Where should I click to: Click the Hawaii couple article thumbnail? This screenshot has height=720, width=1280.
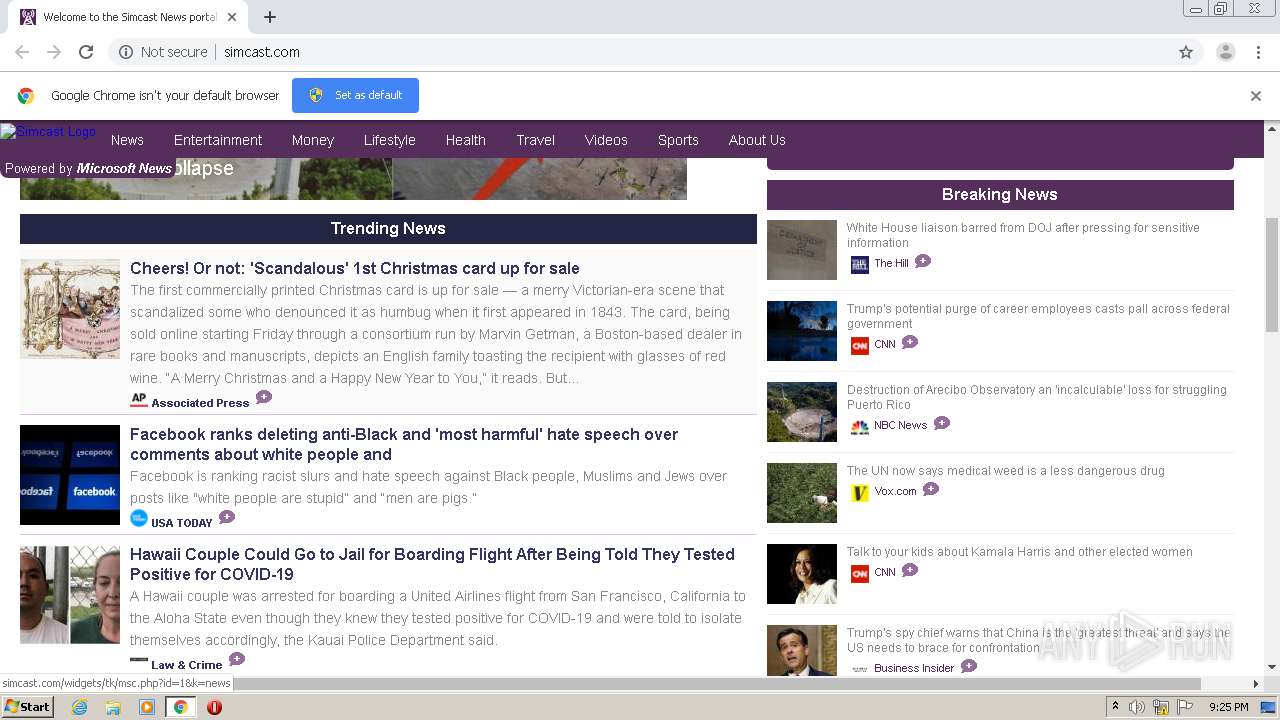(x=70, y=595)
